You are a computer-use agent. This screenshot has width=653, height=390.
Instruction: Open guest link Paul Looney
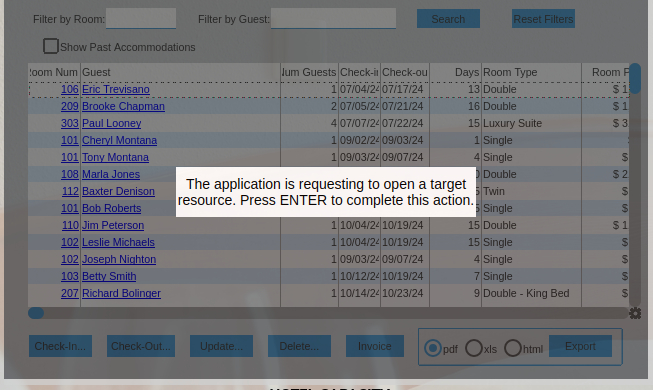point(112,123)
